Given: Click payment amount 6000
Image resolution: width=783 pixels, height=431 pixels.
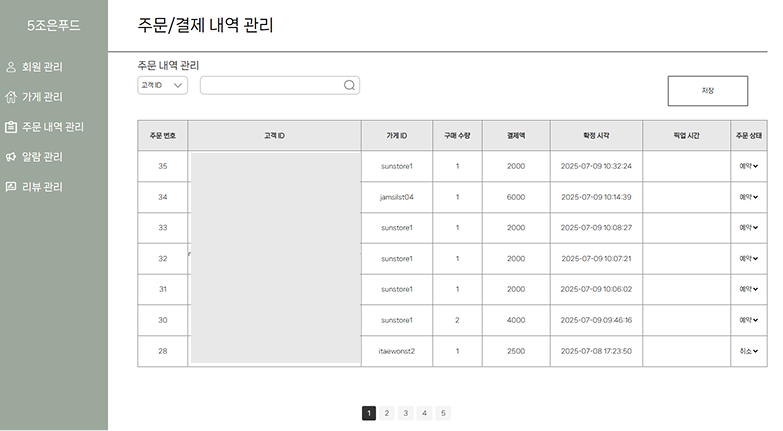Looking at the screenshot, I should coord(516,197).
